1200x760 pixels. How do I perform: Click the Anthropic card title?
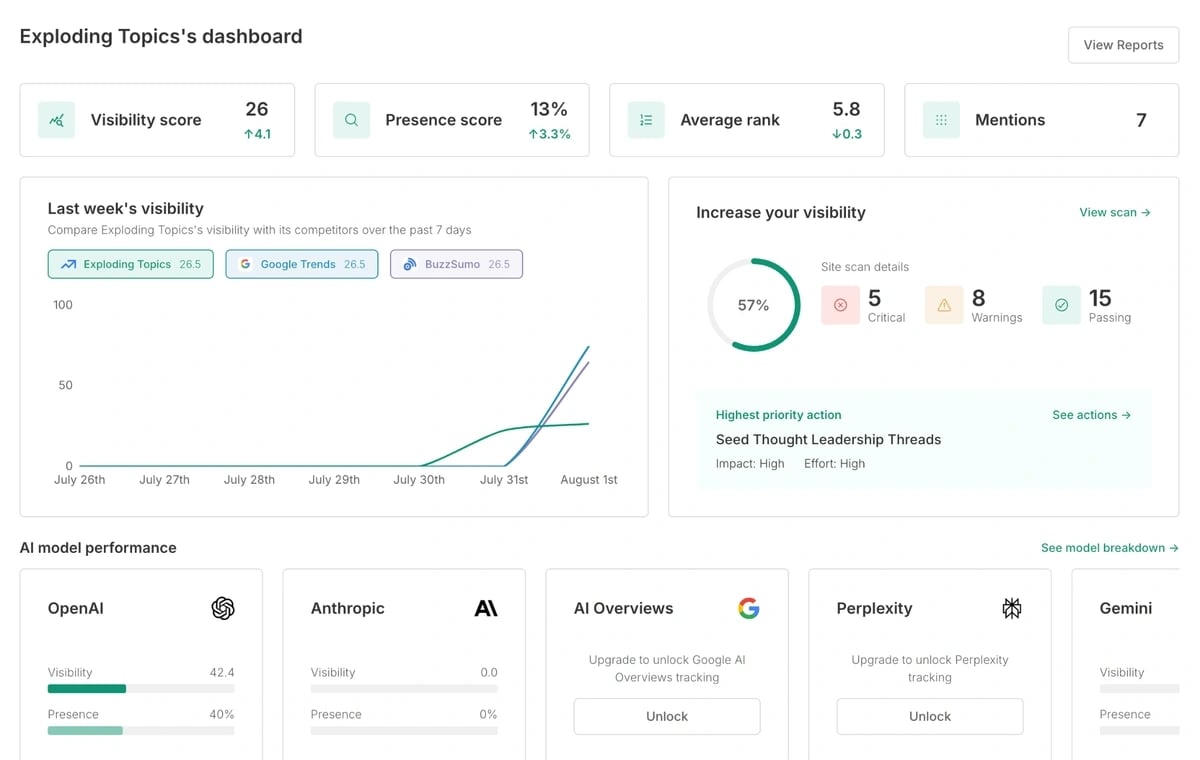[348, 608]
